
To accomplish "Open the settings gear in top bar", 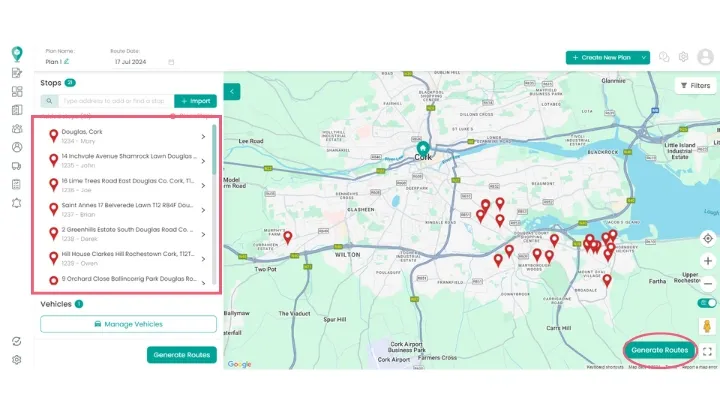I will 684,58.
